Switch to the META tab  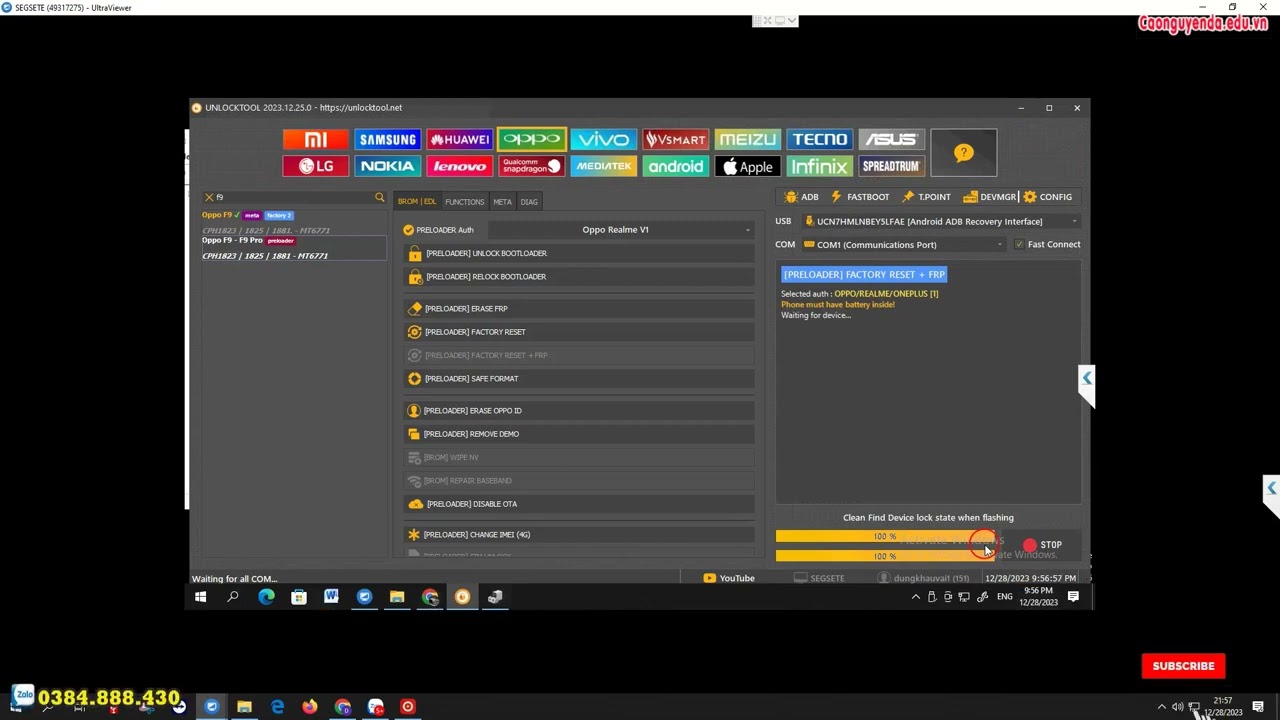(502, 202)
